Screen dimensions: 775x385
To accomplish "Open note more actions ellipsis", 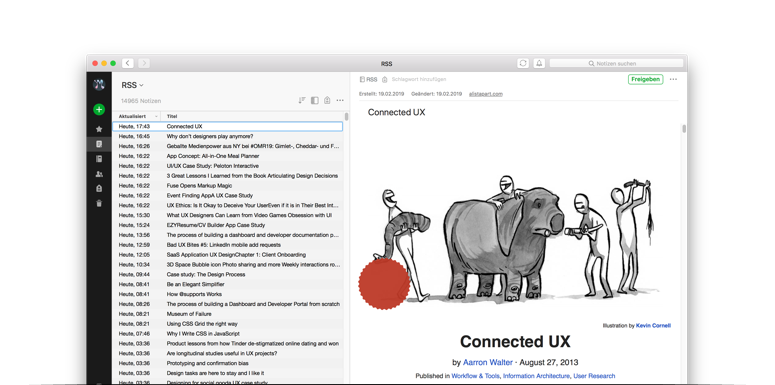I will click(673, 79).
